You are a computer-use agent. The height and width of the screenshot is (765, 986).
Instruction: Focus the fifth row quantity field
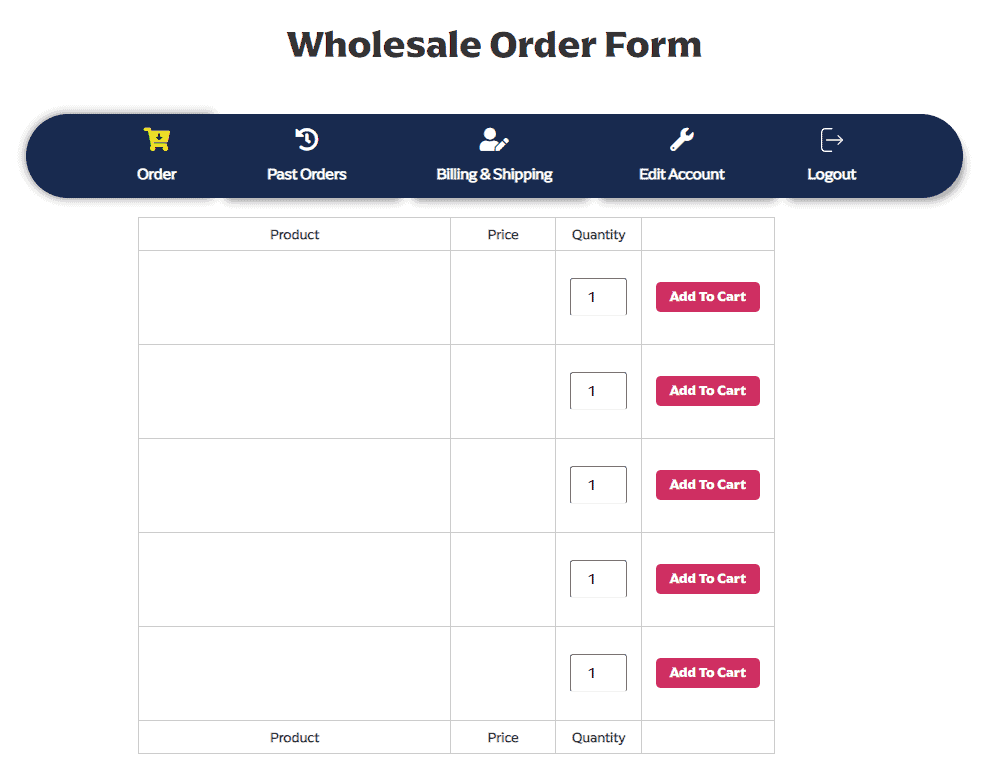point(598,673)
